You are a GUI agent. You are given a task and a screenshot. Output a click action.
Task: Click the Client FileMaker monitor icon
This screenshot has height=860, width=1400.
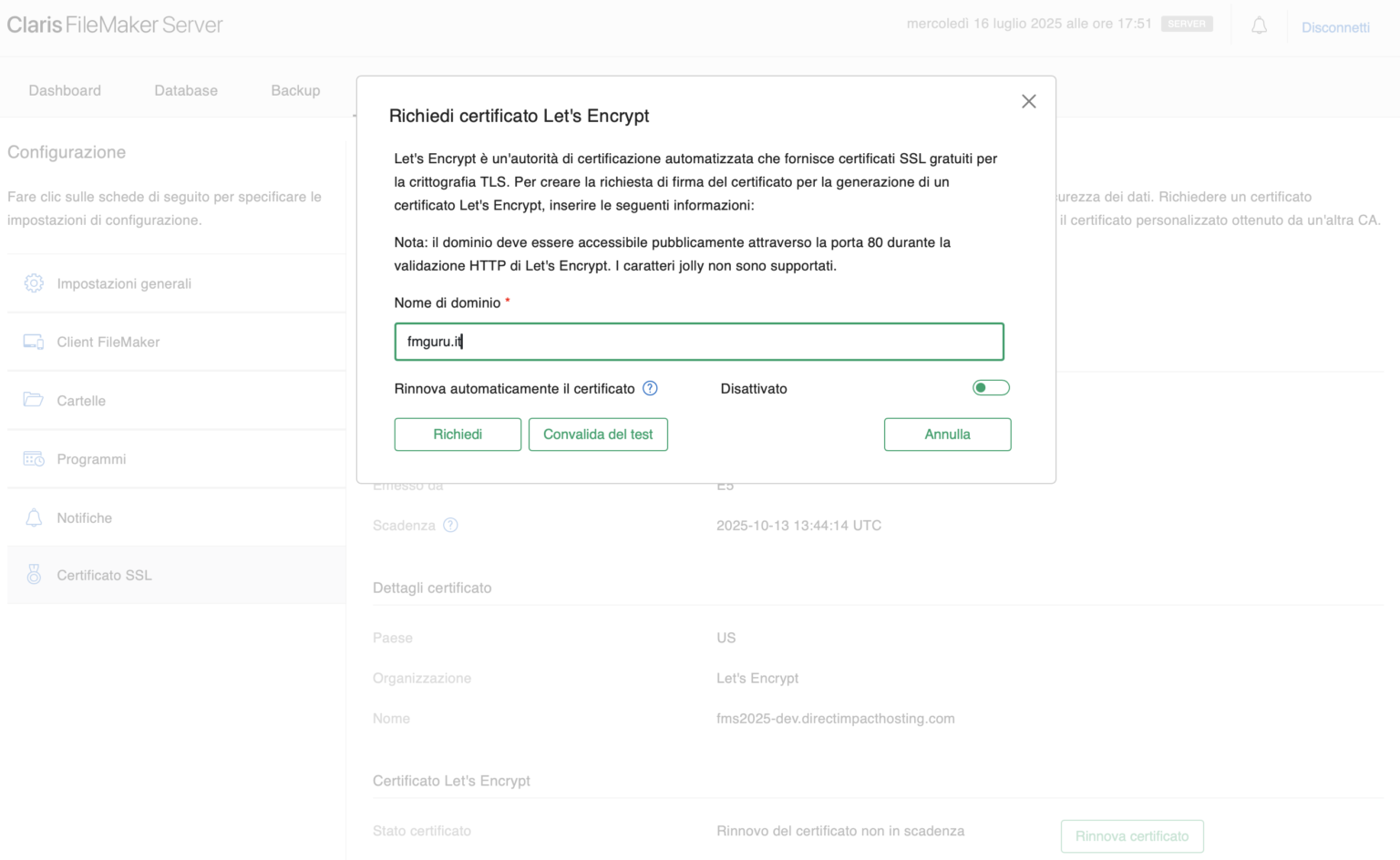click(x=34, y=342)
